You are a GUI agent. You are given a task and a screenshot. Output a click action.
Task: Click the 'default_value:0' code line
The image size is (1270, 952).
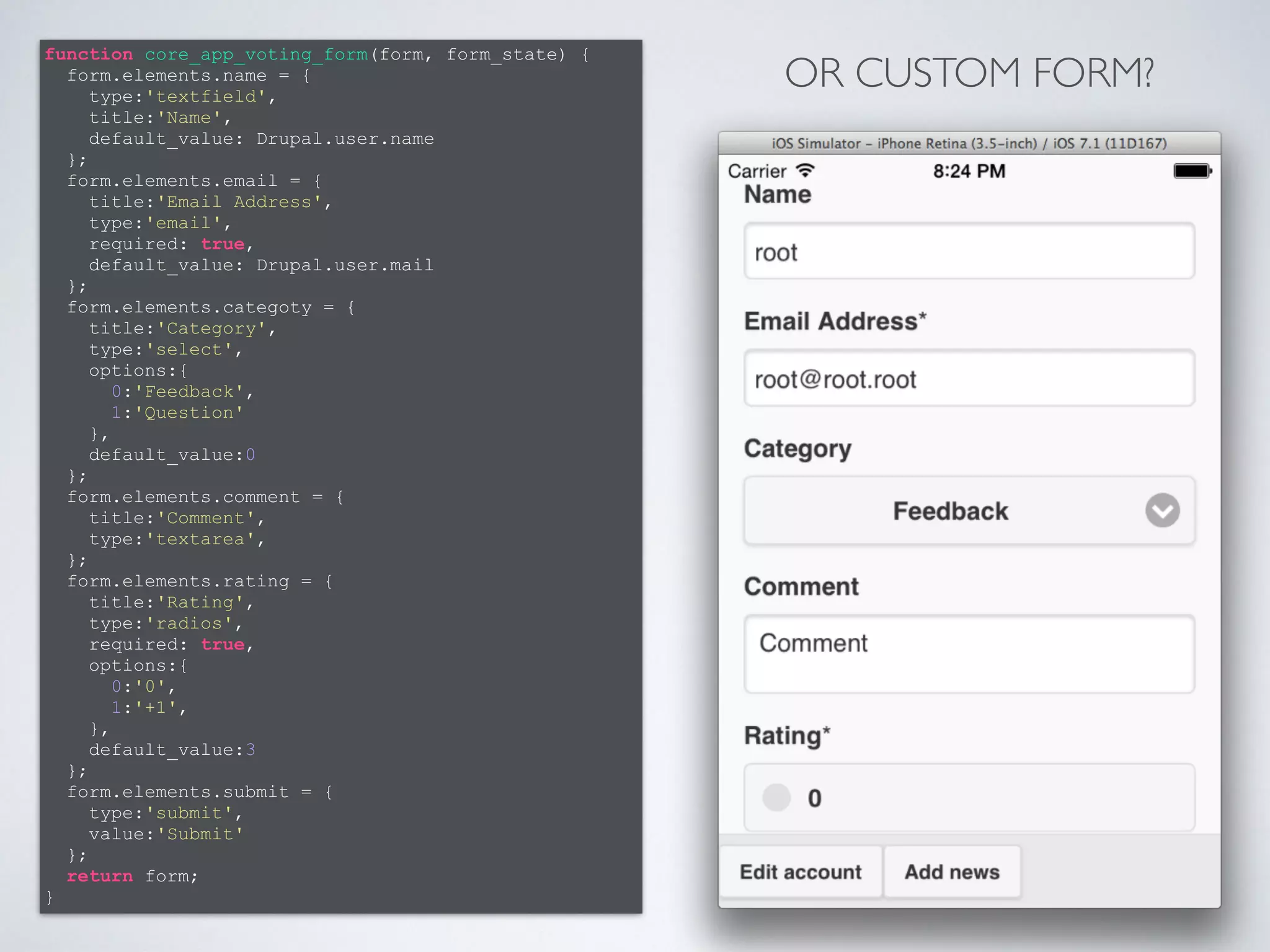click(172, 455)
